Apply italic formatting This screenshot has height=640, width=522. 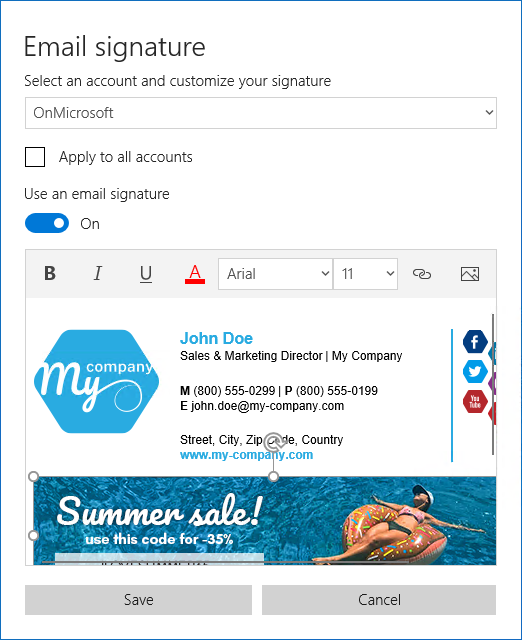pos(98,273)
